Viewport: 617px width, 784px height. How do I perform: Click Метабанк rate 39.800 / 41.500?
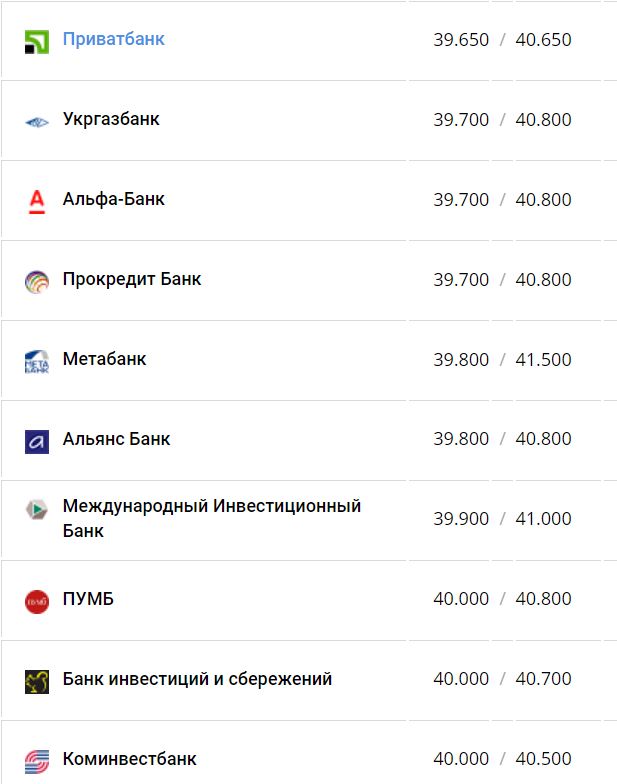click(x=502, y=359)
